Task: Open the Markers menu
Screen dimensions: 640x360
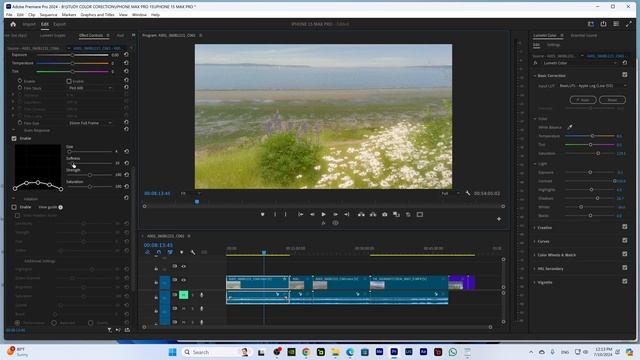Action: [69, 15]
